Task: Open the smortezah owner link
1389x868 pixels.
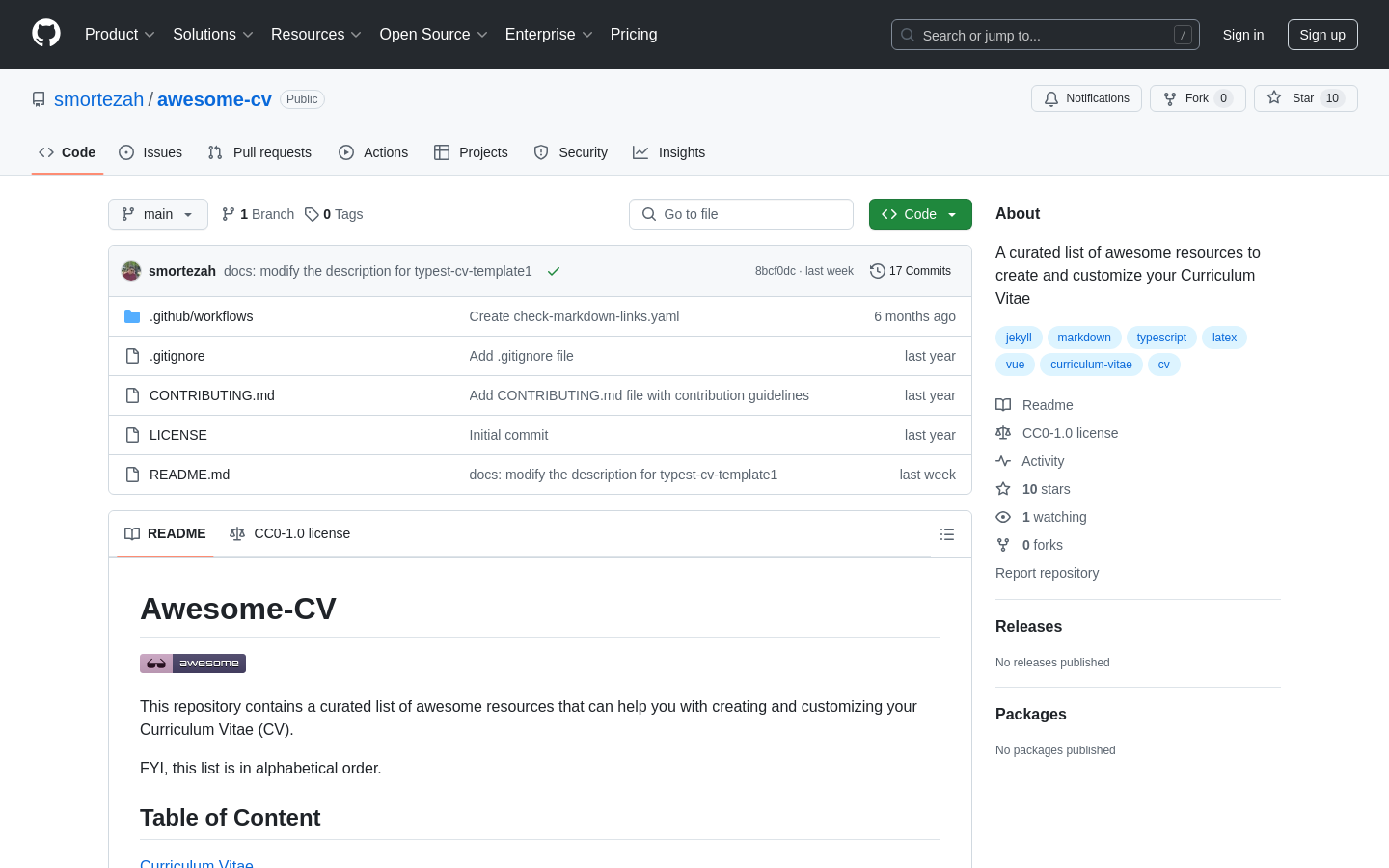Action: pyautogui.click(x=98, y=99)
